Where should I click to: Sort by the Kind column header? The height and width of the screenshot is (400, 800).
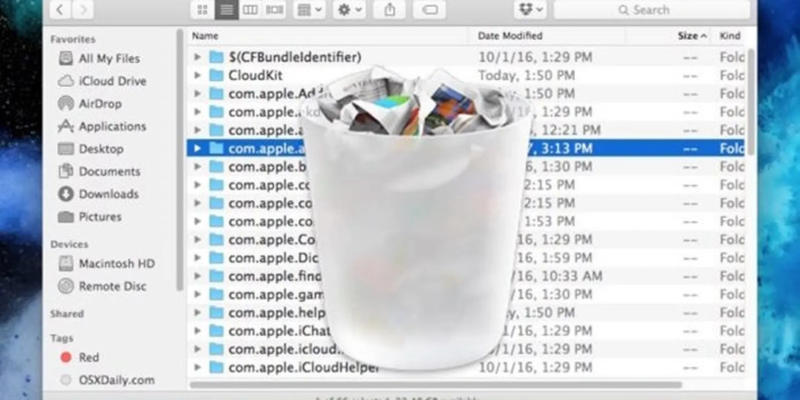[730, 36]
